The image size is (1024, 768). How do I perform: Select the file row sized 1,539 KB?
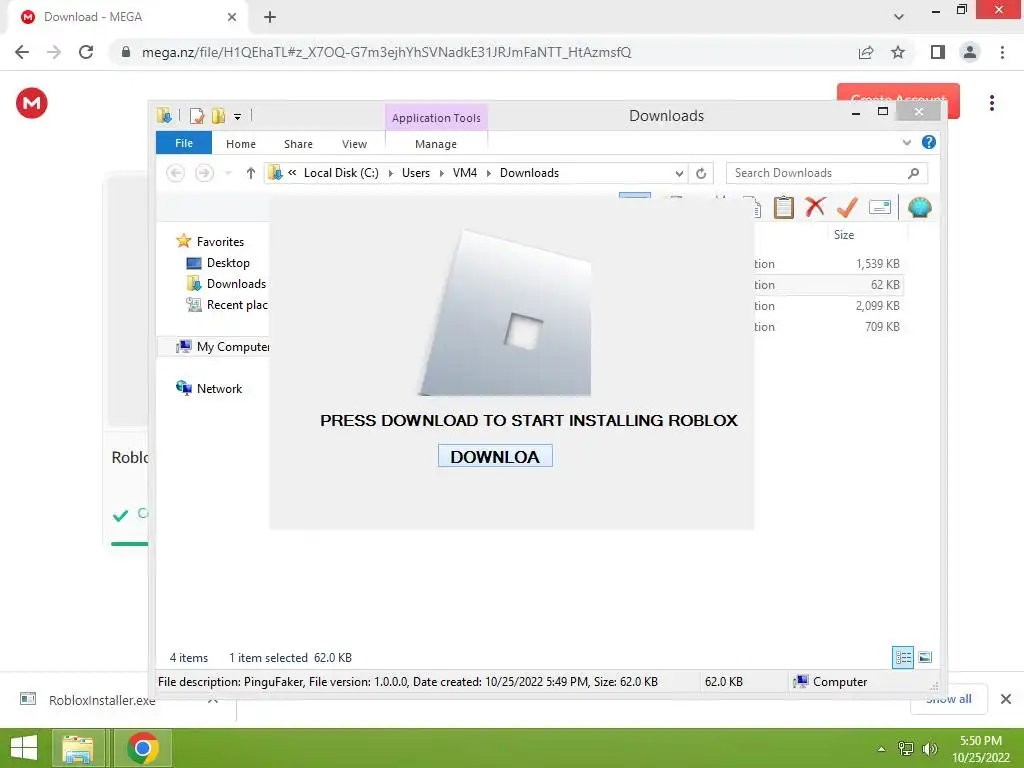[x=829, y=264]
